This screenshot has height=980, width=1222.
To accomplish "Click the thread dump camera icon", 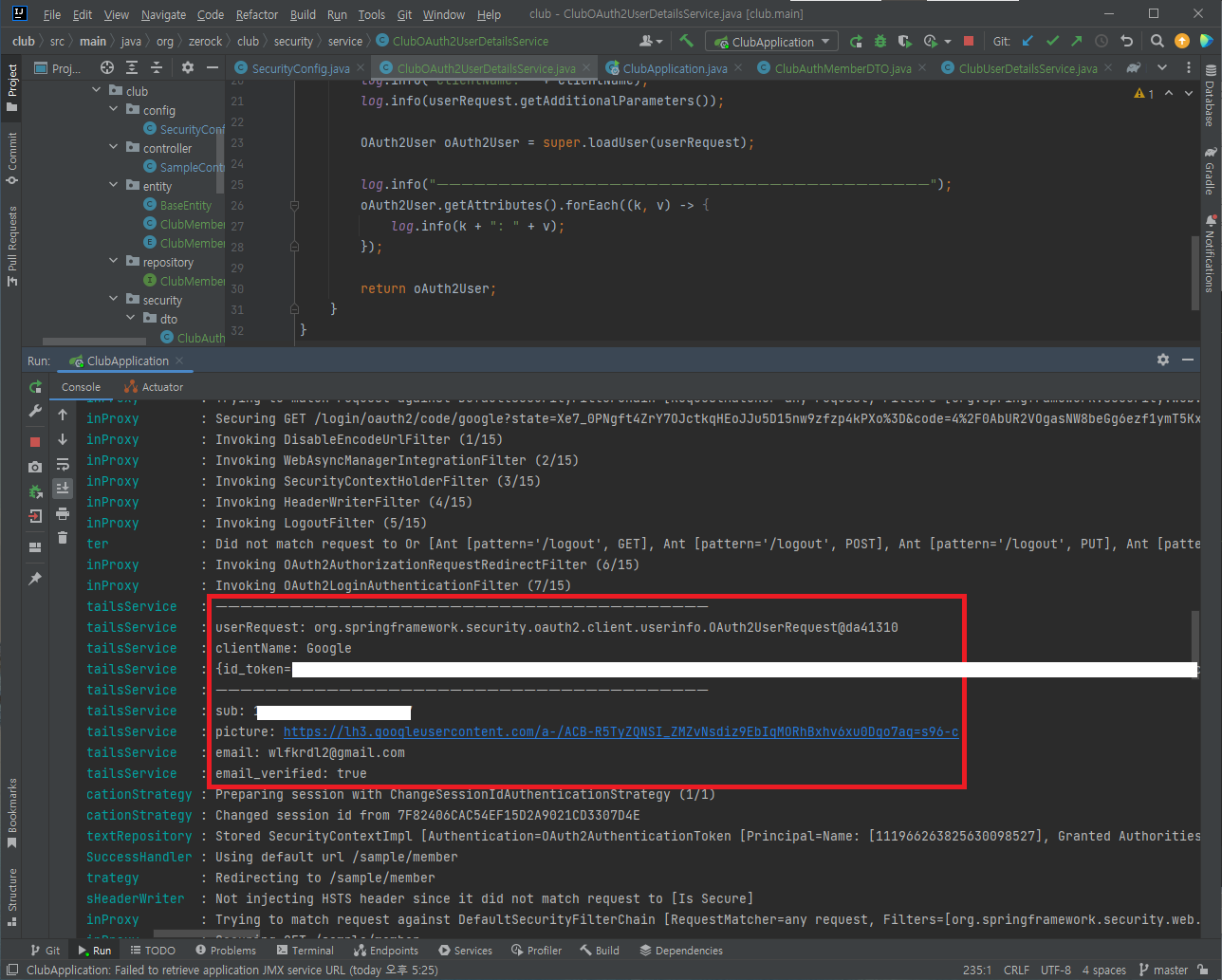I will pos(35,467).
